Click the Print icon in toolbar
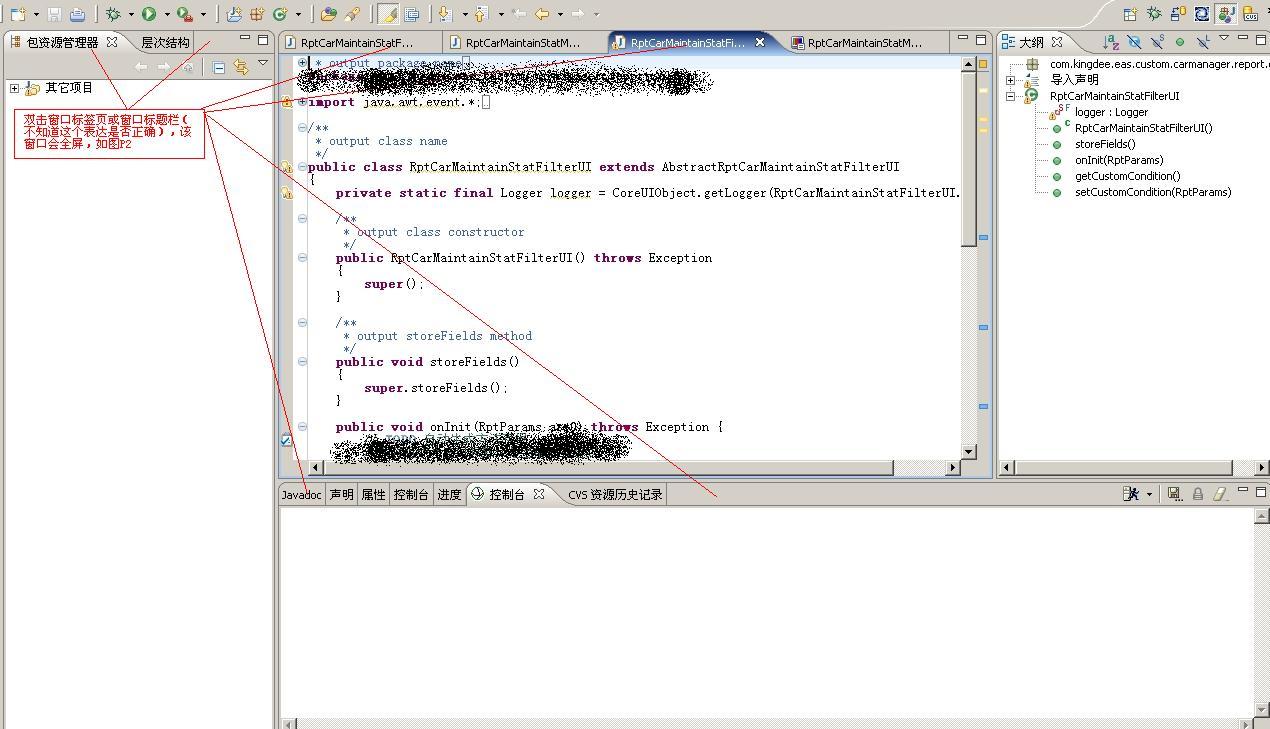The height and width of the screenshot is (729, 1270). 77,14
